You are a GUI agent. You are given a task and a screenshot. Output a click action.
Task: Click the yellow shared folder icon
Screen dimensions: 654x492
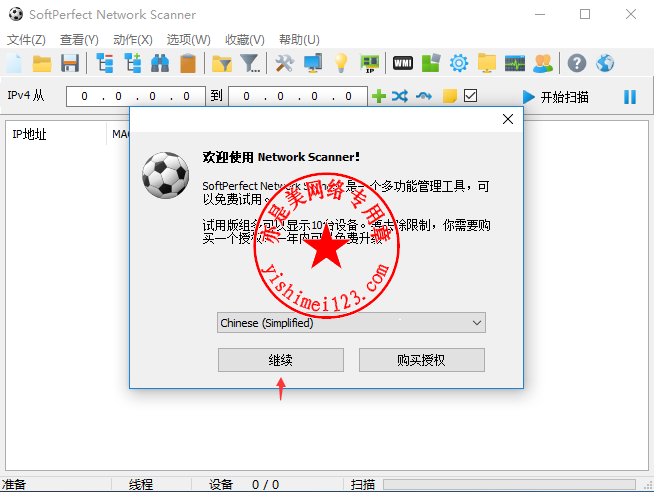tap(487, 63)
